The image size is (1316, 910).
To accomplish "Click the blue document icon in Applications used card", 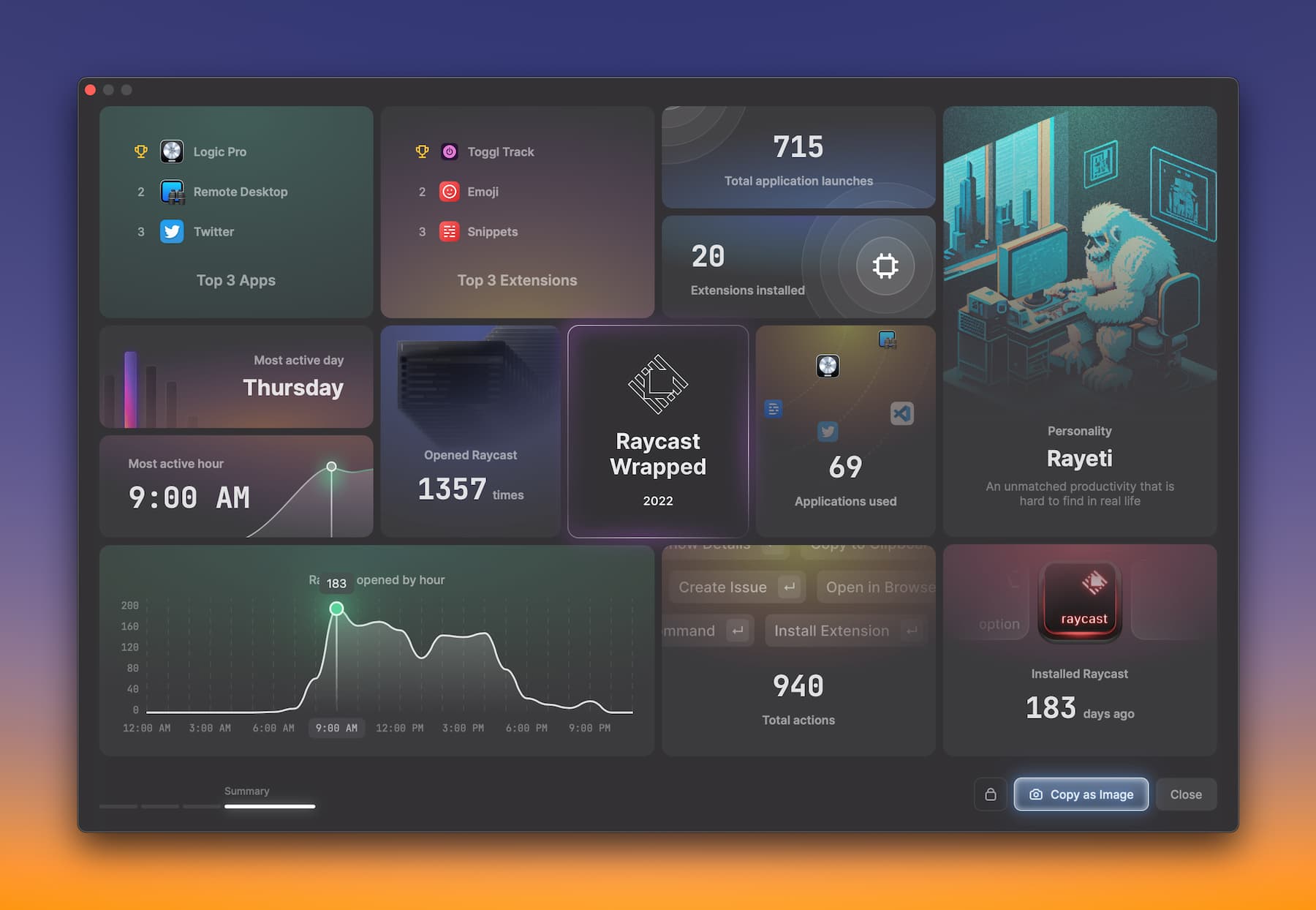I will pyautogui.click(x=774, y=409).
